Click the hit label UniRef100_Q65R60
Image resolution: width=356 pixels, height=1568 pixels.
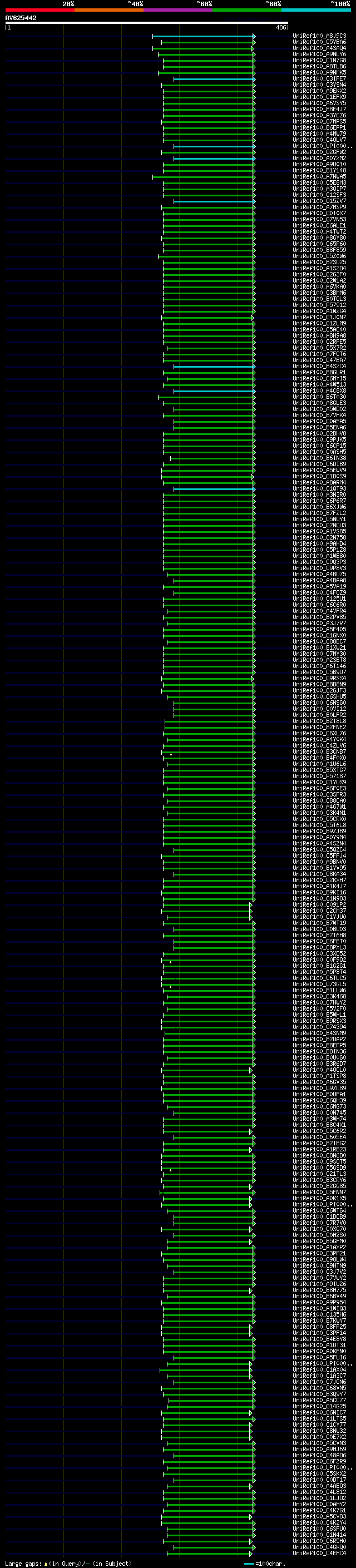(319, 244)
